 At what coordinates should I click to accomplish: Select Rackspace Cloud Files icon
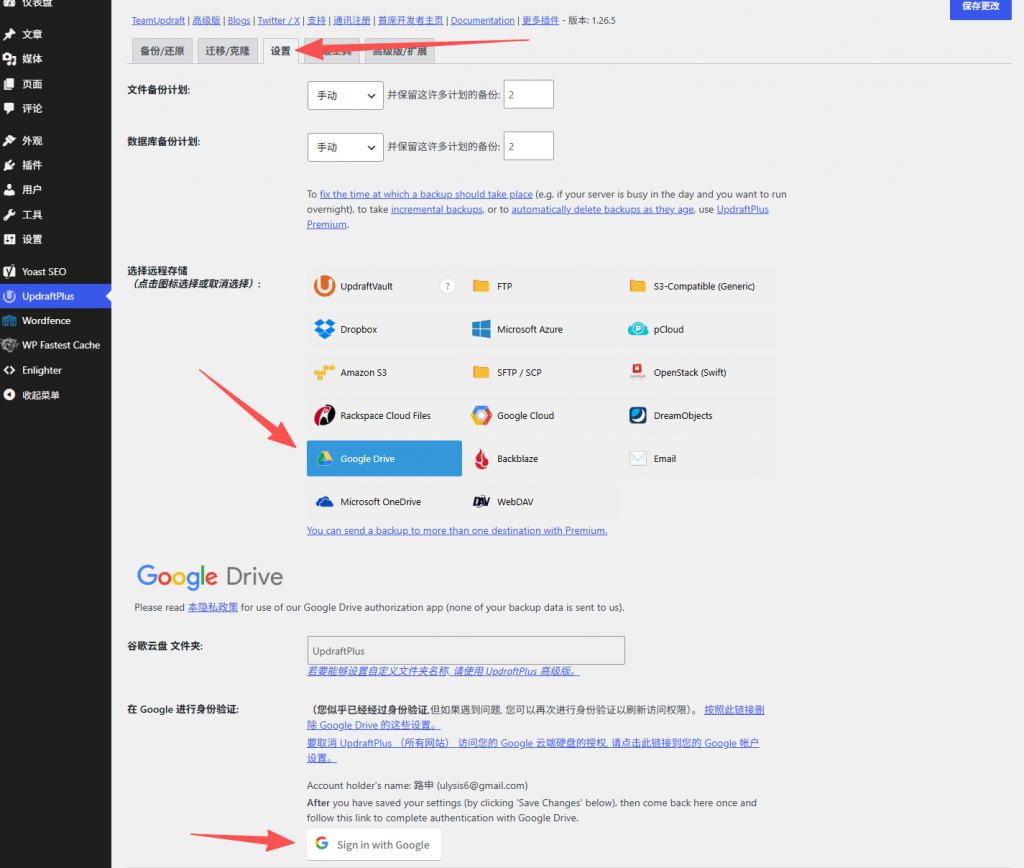coord(324,415)
